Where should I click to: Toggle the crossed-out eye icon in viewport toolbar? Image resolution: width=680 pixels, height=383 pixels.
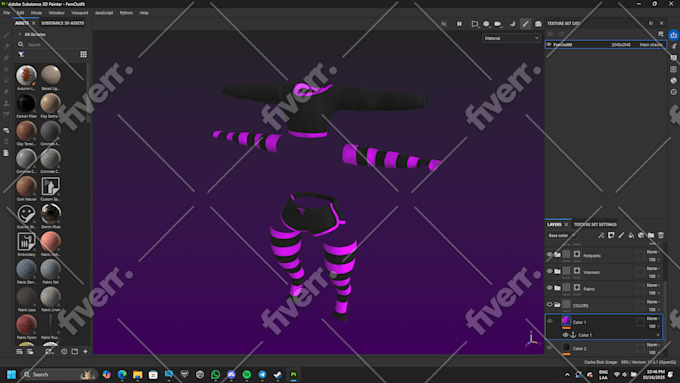444,24
